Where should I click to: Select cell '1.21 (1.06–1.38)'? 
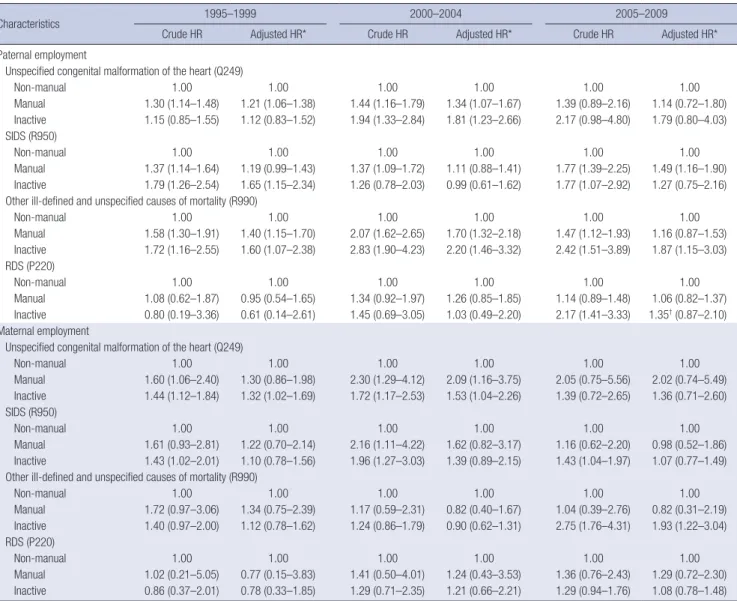pyautogui.click(x=278, y=104)
